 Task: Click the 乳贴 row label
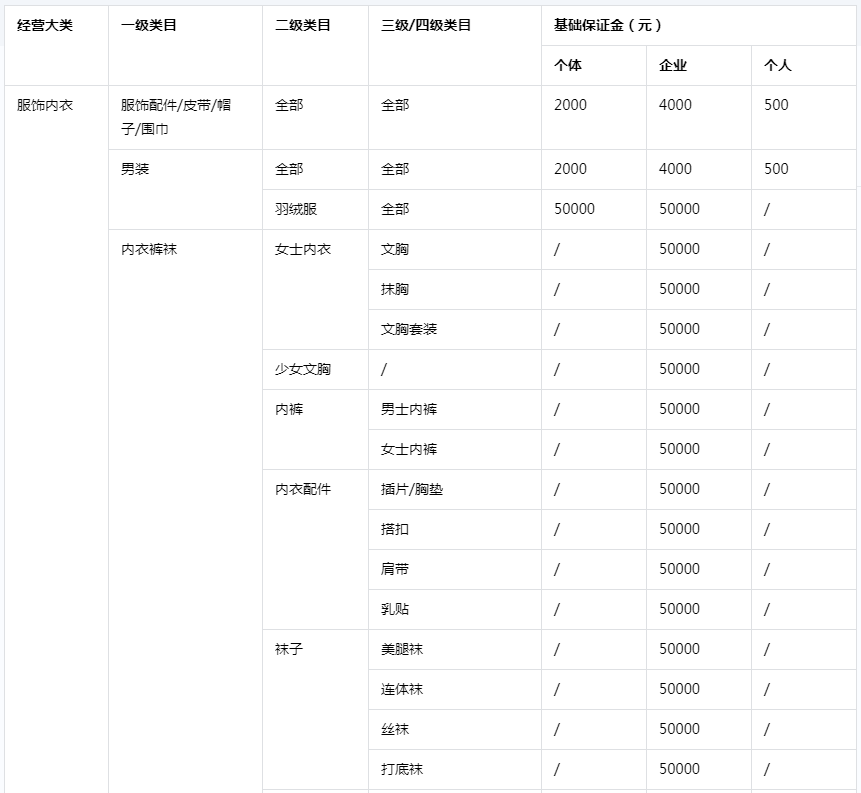click(395, 609)
